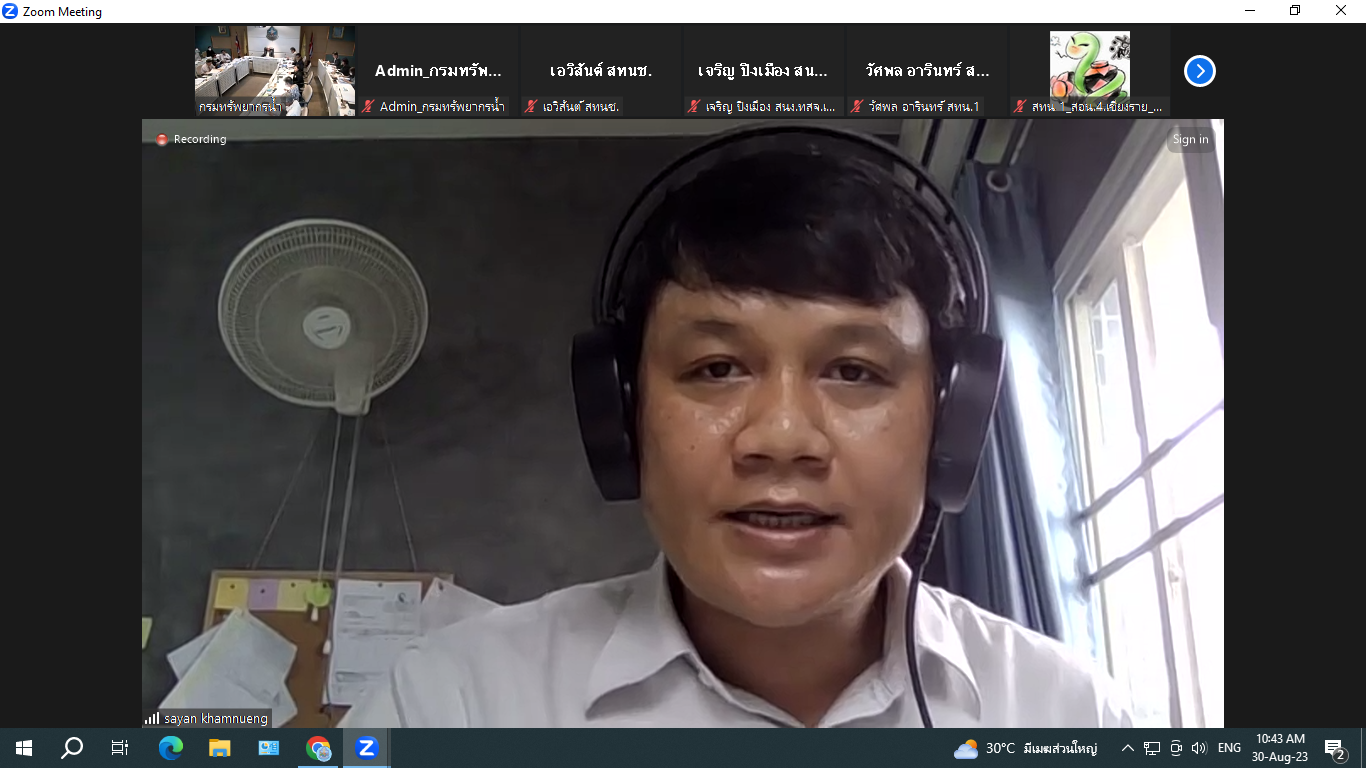The width and height of the screenshot is (1366, 768).
Task: Click the Sign in button
Action: [1190, 139]
